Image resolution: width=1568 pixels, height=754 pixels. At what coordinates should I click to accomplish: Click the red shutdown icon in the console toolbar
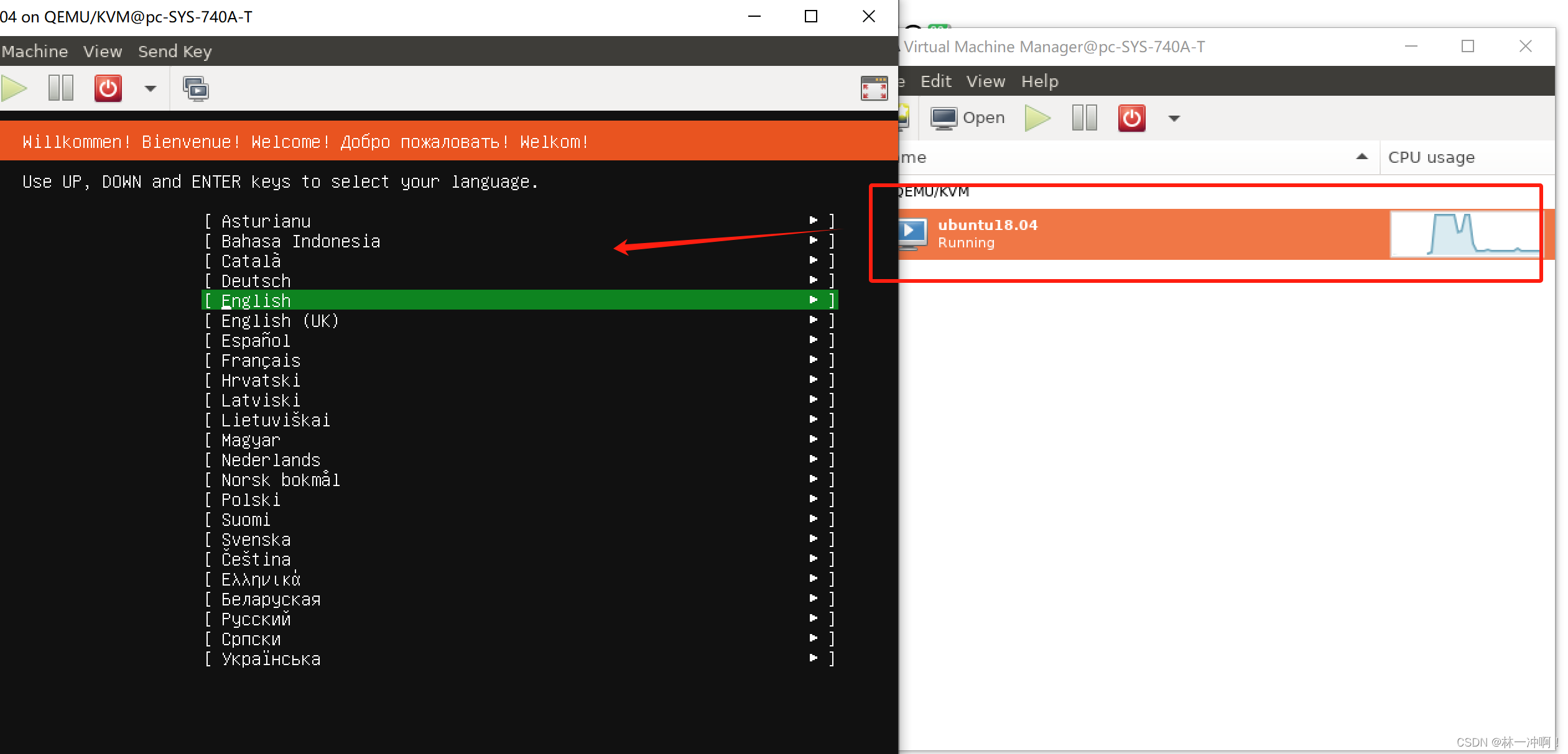[x=107, y=88]
